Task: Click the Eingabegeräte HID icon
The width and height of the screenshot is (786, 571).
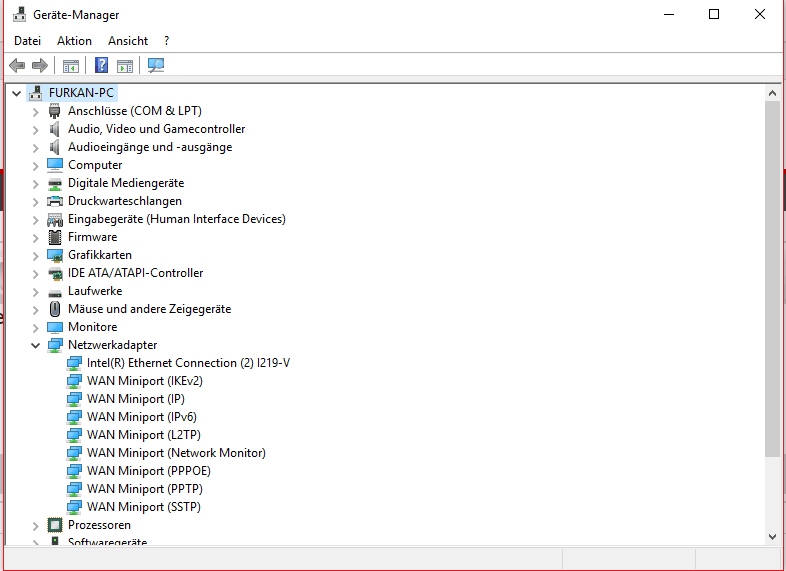Action: click(55, 219)
